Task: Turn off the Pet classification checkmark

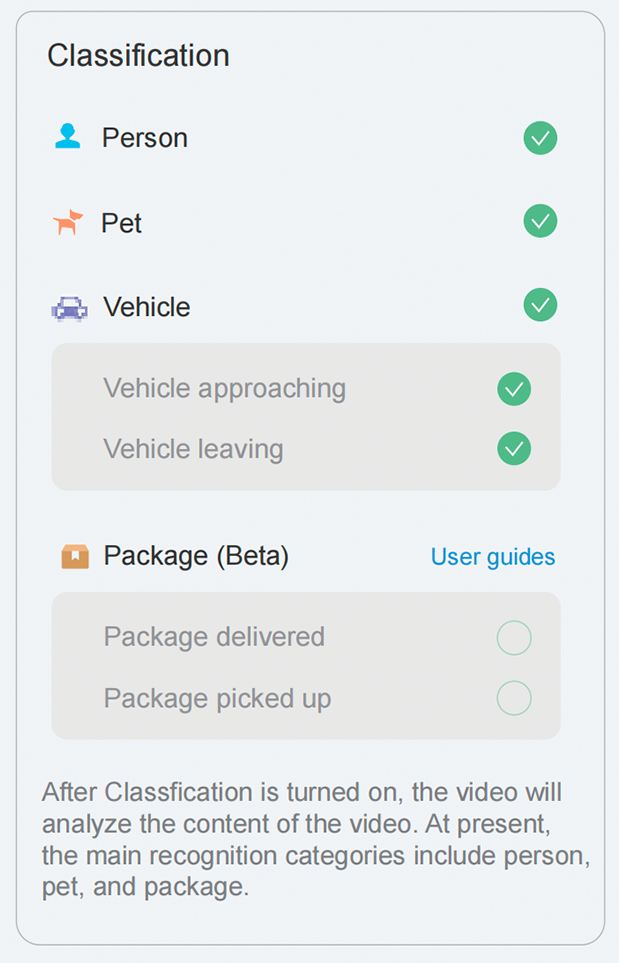Action: [540, 221]
